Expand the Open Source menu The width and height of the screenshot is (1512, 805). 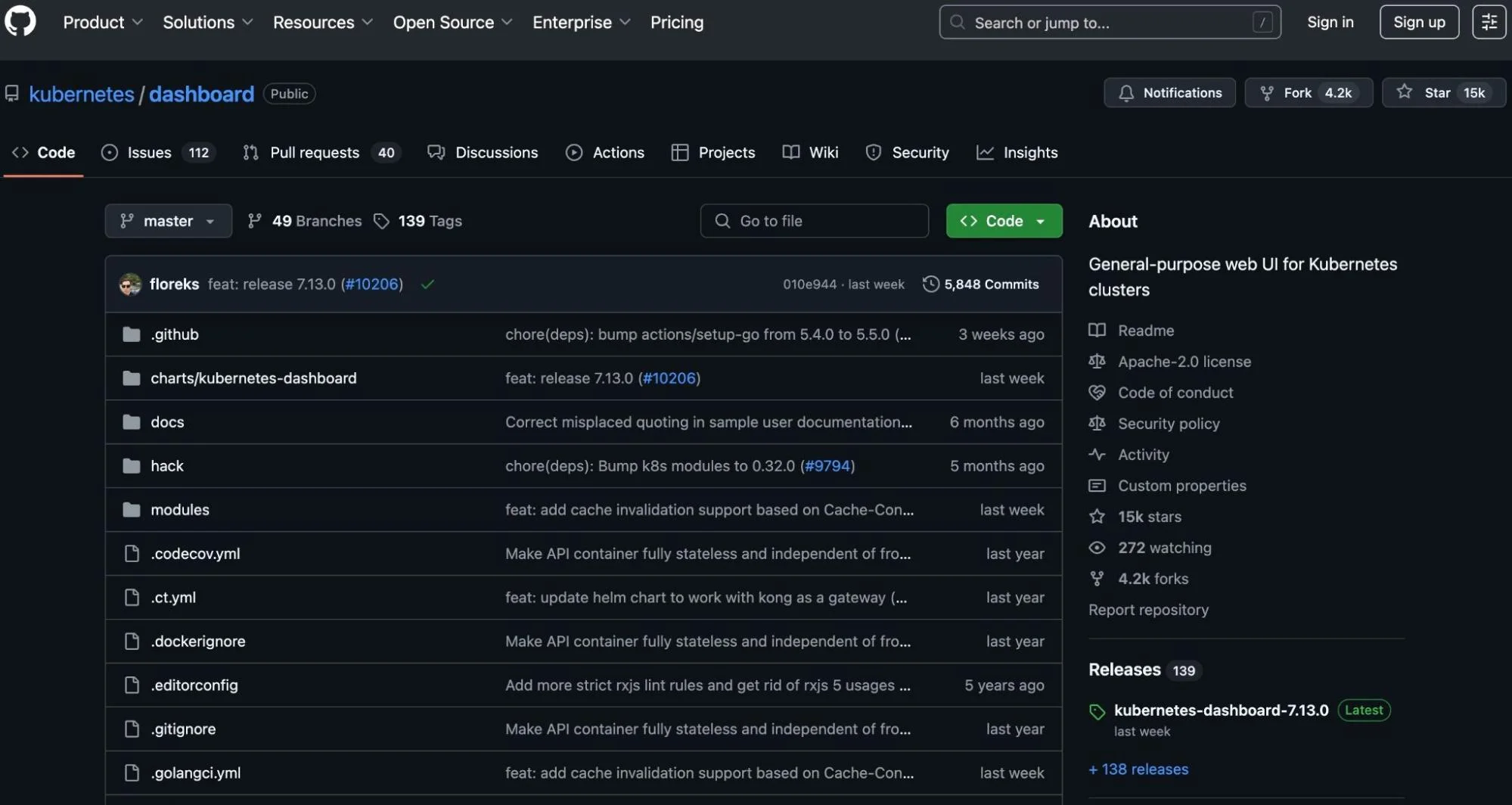tap(452, 23)
